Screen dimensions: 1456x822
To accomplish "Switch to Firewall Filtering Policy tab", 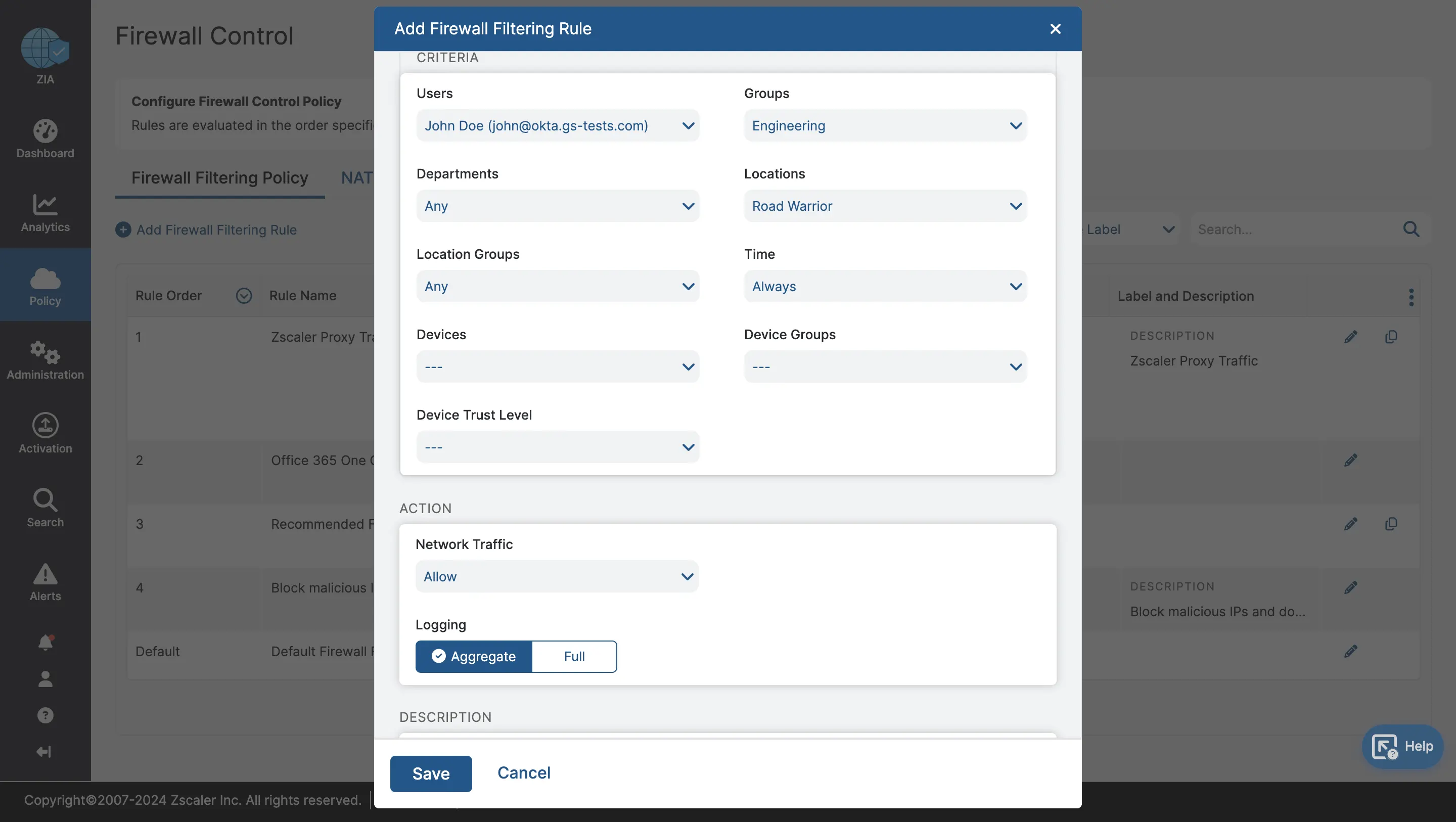I will 219,177.
